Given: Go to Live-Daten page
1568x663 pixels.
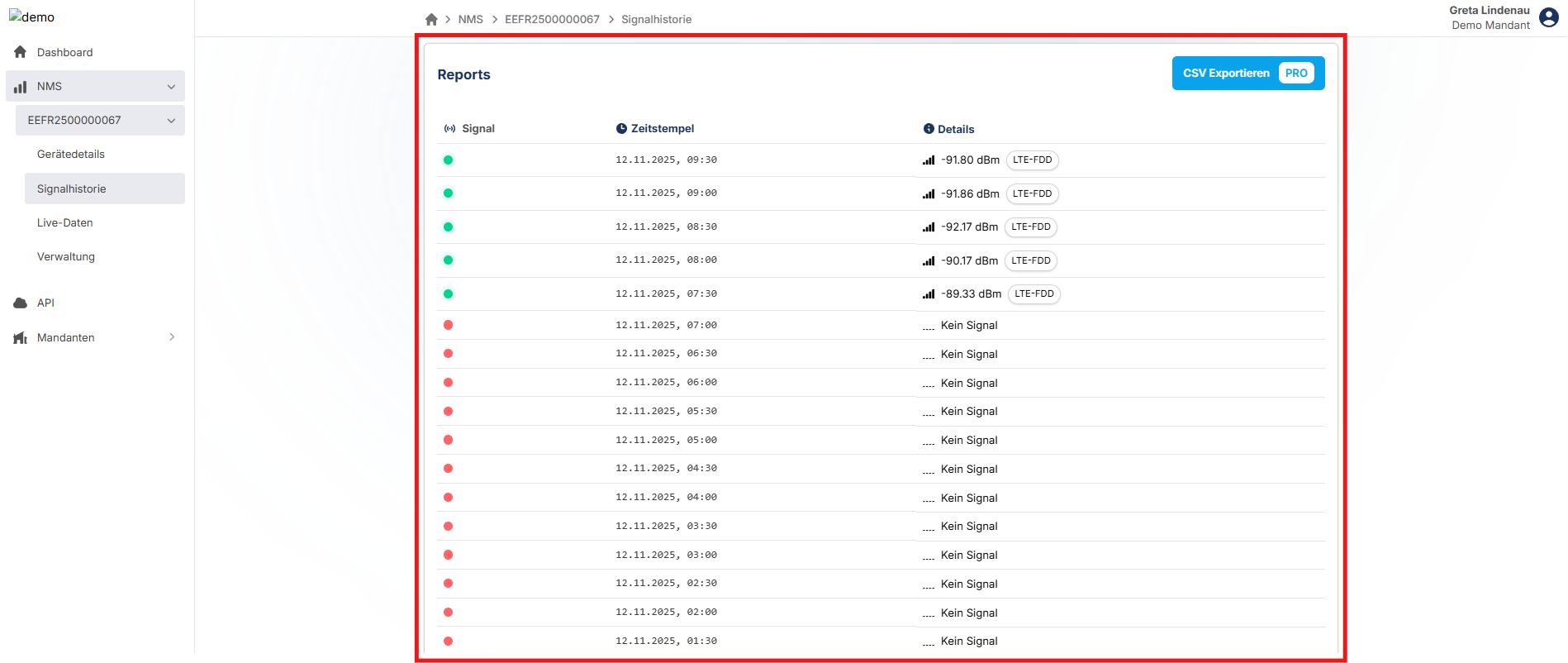Looking at the screenshot, I should pyautogui.click(x=65, y=222).
